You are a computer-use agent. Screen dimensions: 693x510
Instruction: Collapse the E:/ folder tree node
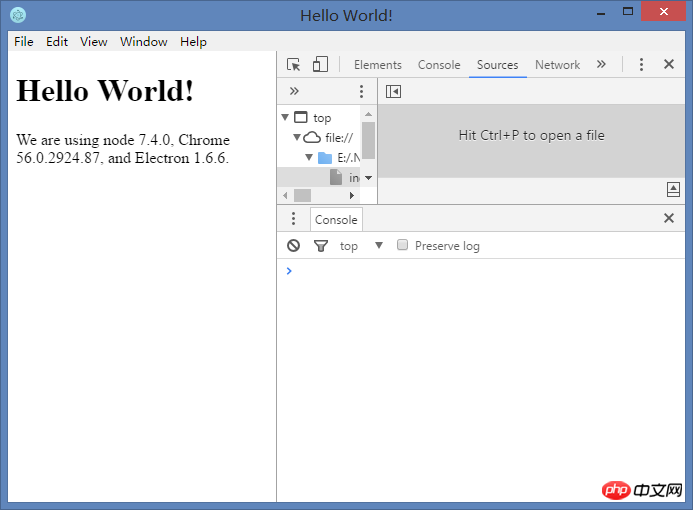(309, 157)
